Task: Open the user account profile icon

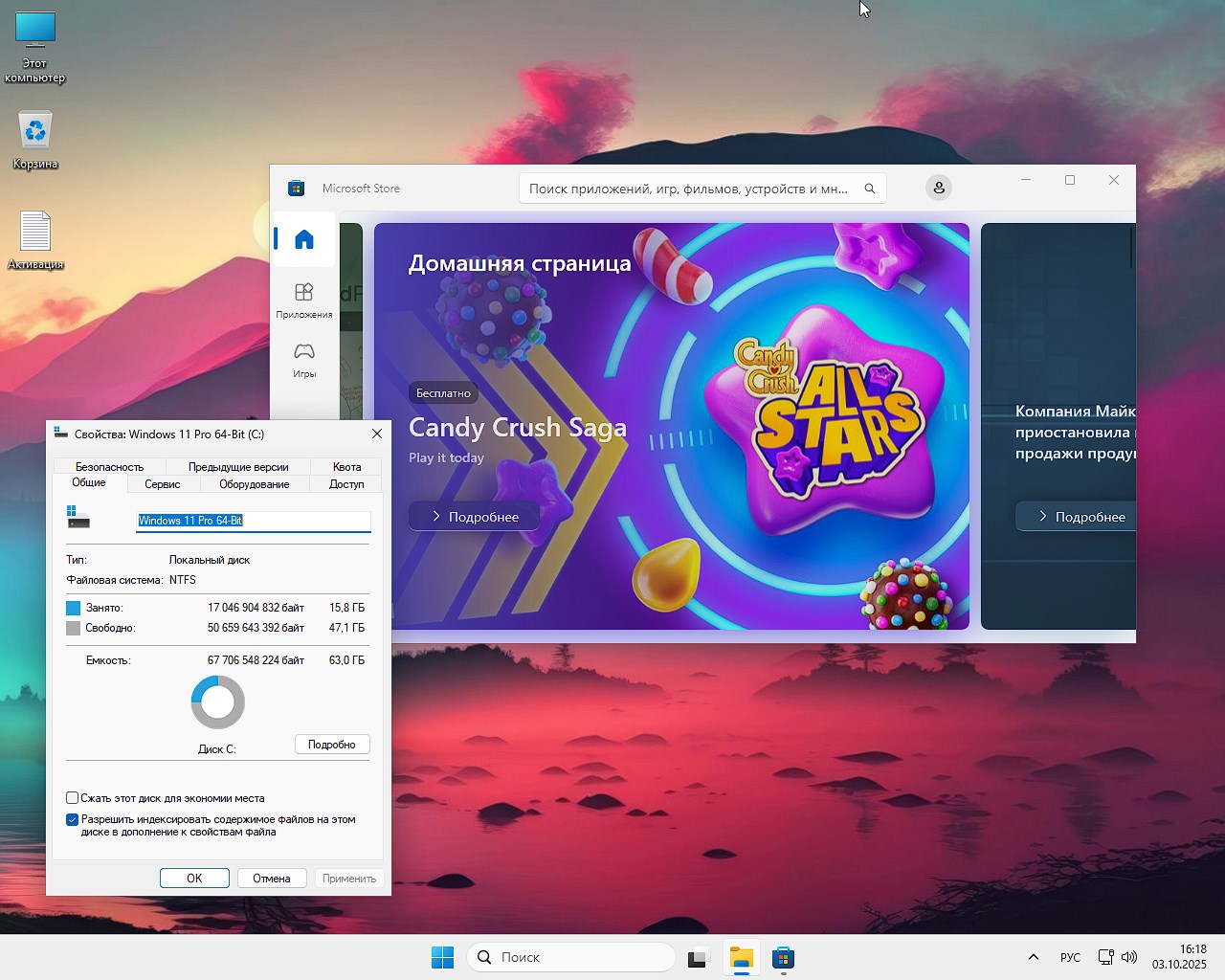Action: coord(939,189)
